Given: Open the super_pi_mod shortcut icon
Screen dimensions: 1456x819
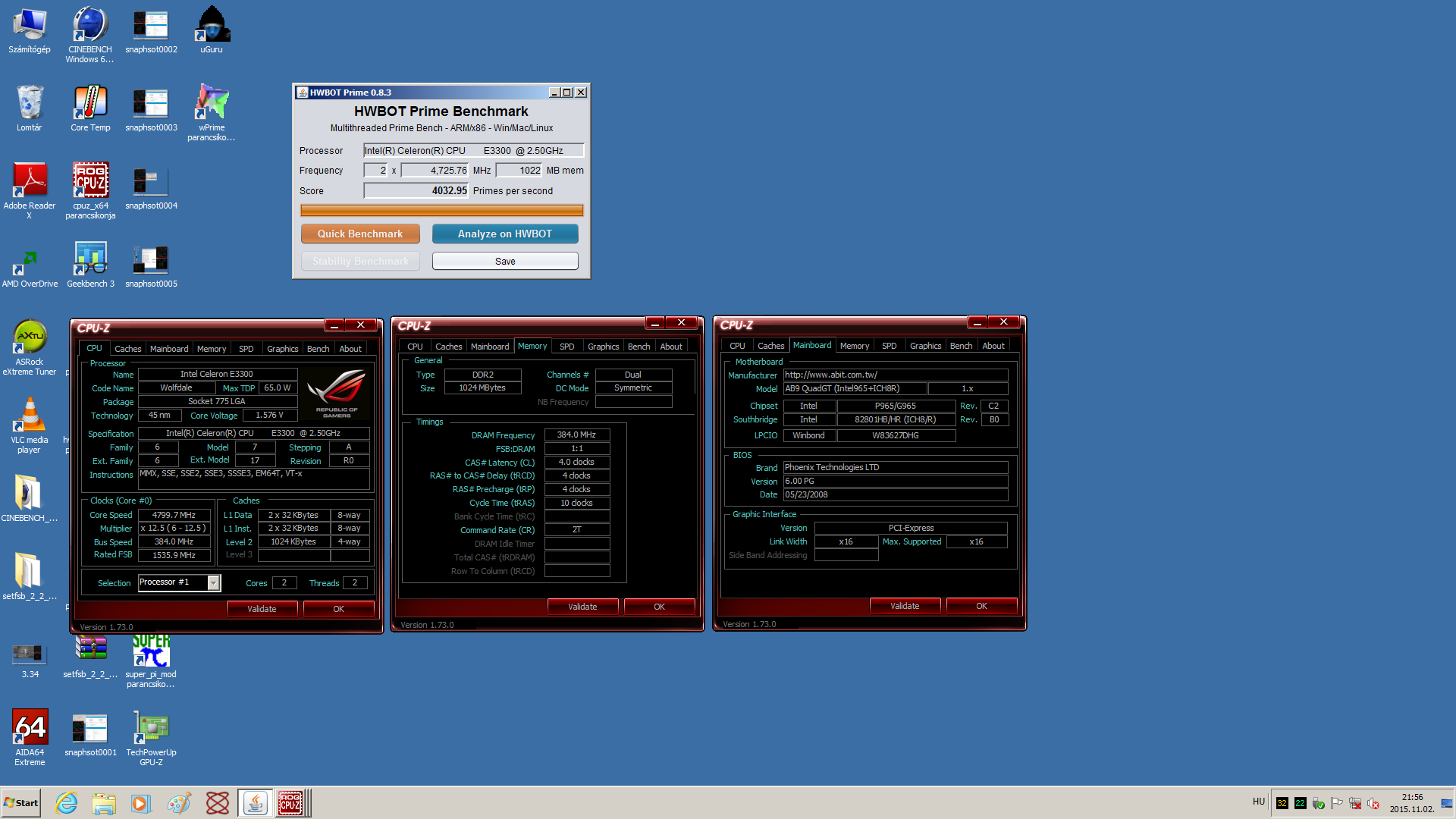Looking at the screenshot, I should (151, 660).
